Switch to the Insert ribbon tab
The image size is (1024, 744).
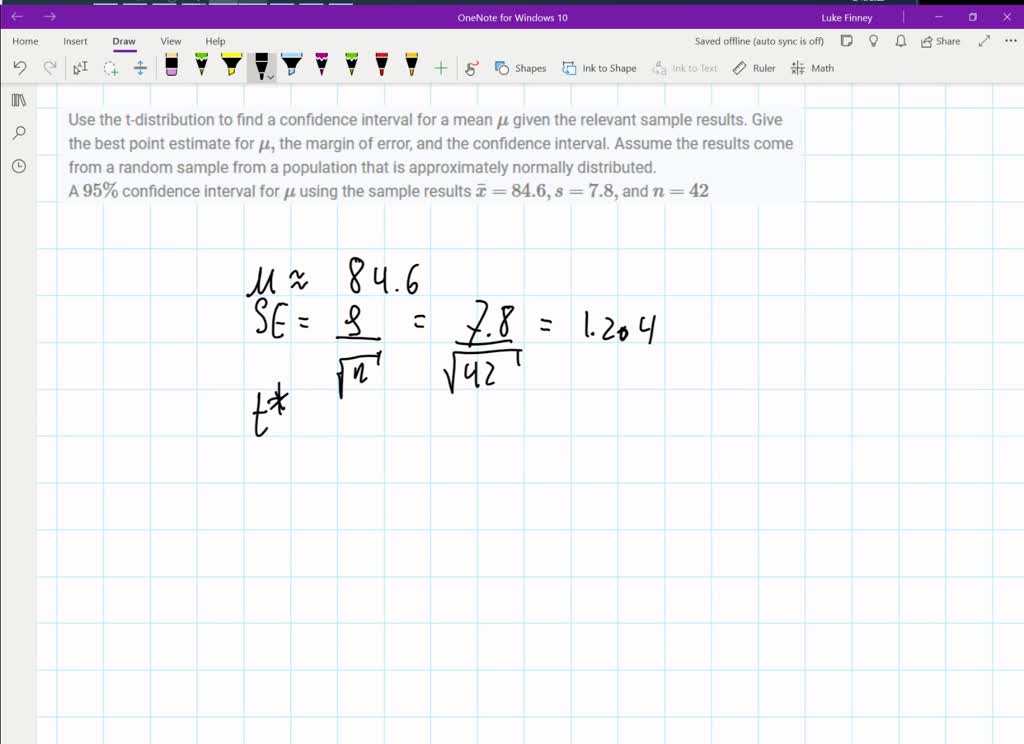pyautogui.click(x=75, y=41)
